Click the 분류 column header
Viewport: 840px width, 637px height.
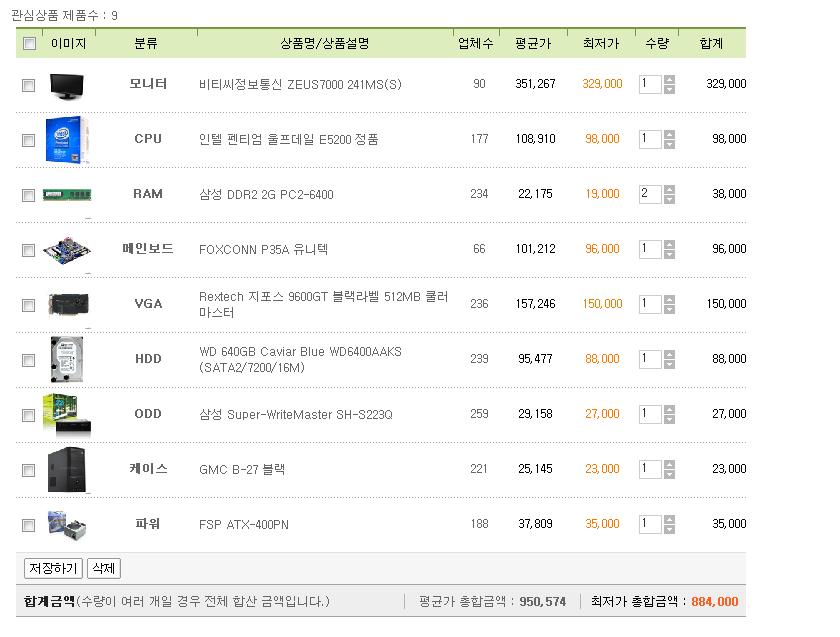146,43
